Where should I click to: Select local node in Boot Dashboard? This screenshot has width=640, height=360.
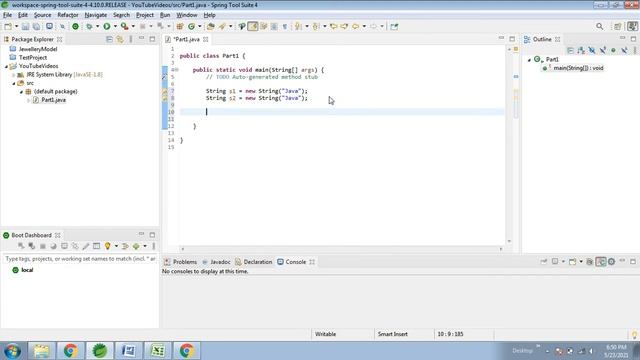coord(27,270)
